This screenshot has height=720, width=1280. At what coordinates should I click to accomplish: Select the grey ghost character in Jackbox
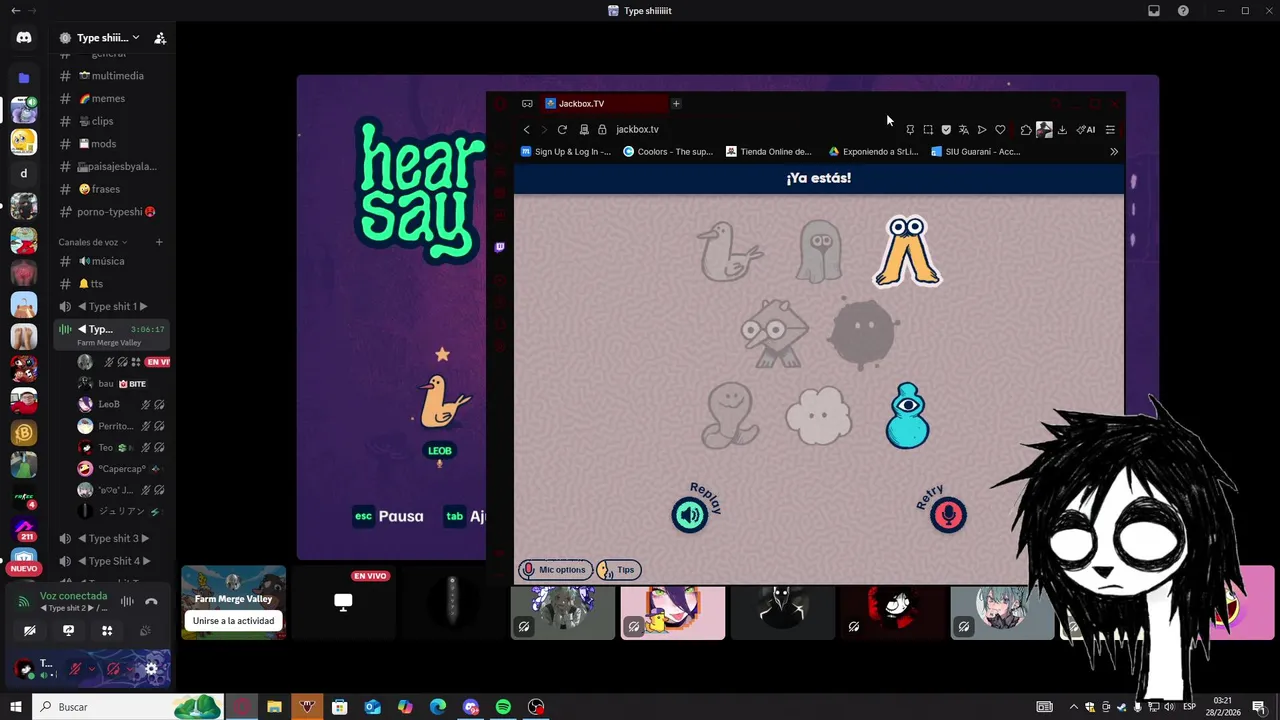819,251
